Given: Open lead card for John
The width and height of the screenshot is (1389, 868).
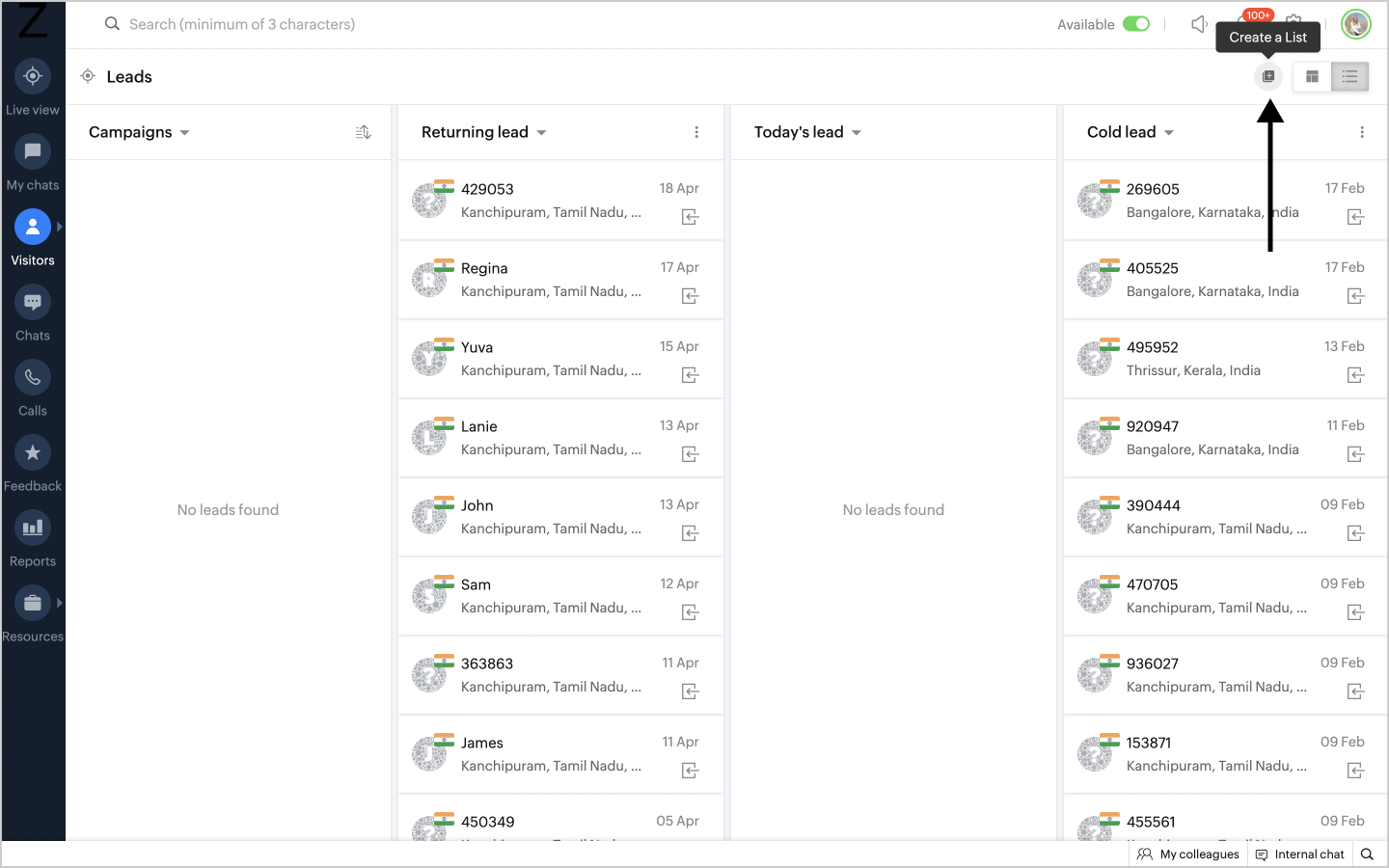Looking at the screenshot, I should click(x=550, y=517).
